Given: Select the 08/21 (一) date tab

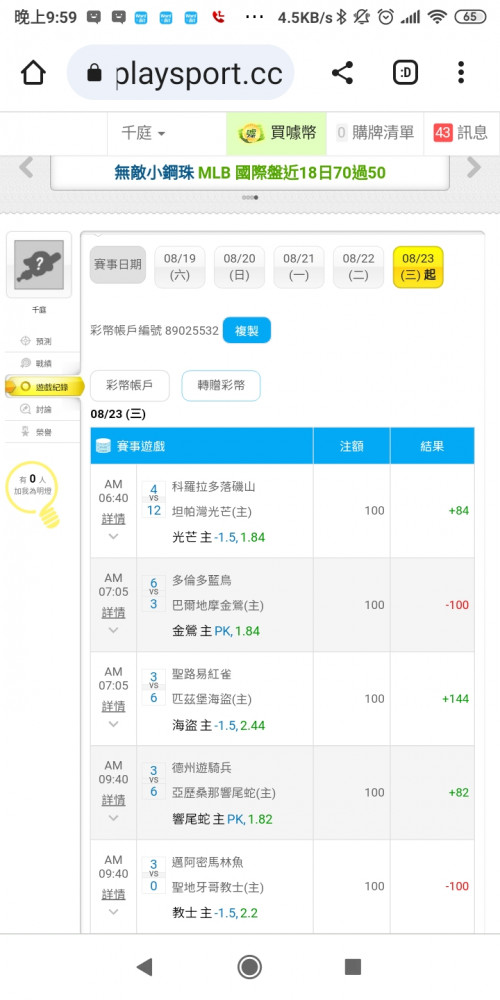Looking at the screenshot, I should point(299,267).
